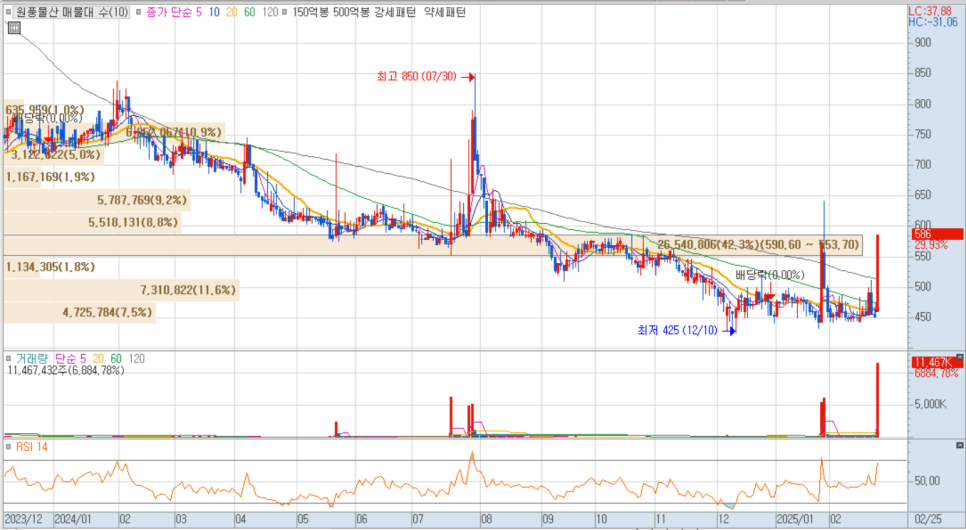
Task: Click the 2025/01 date axis label
Action: click(x=797, y=520)
